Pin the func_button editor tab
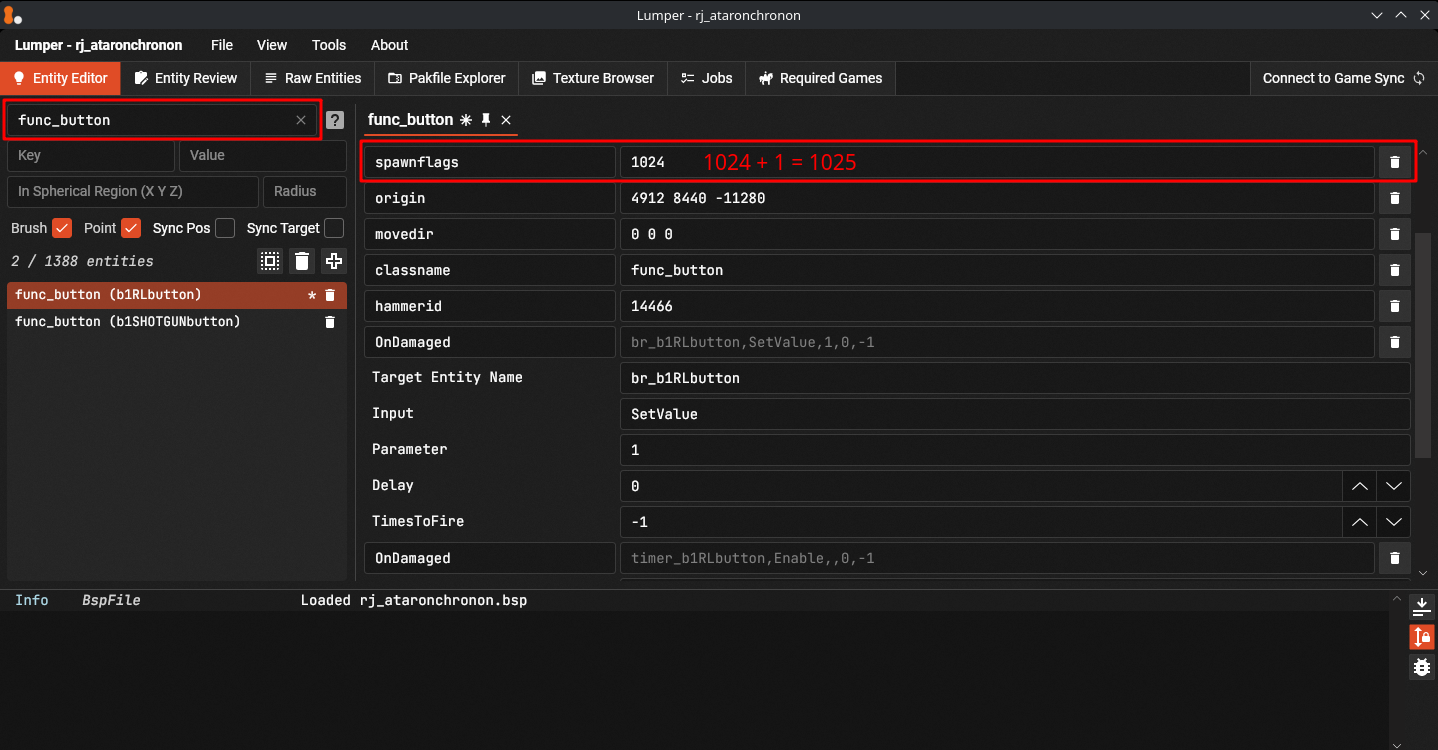This screenshot has height=750, width=1438. [x=486, y=120]
